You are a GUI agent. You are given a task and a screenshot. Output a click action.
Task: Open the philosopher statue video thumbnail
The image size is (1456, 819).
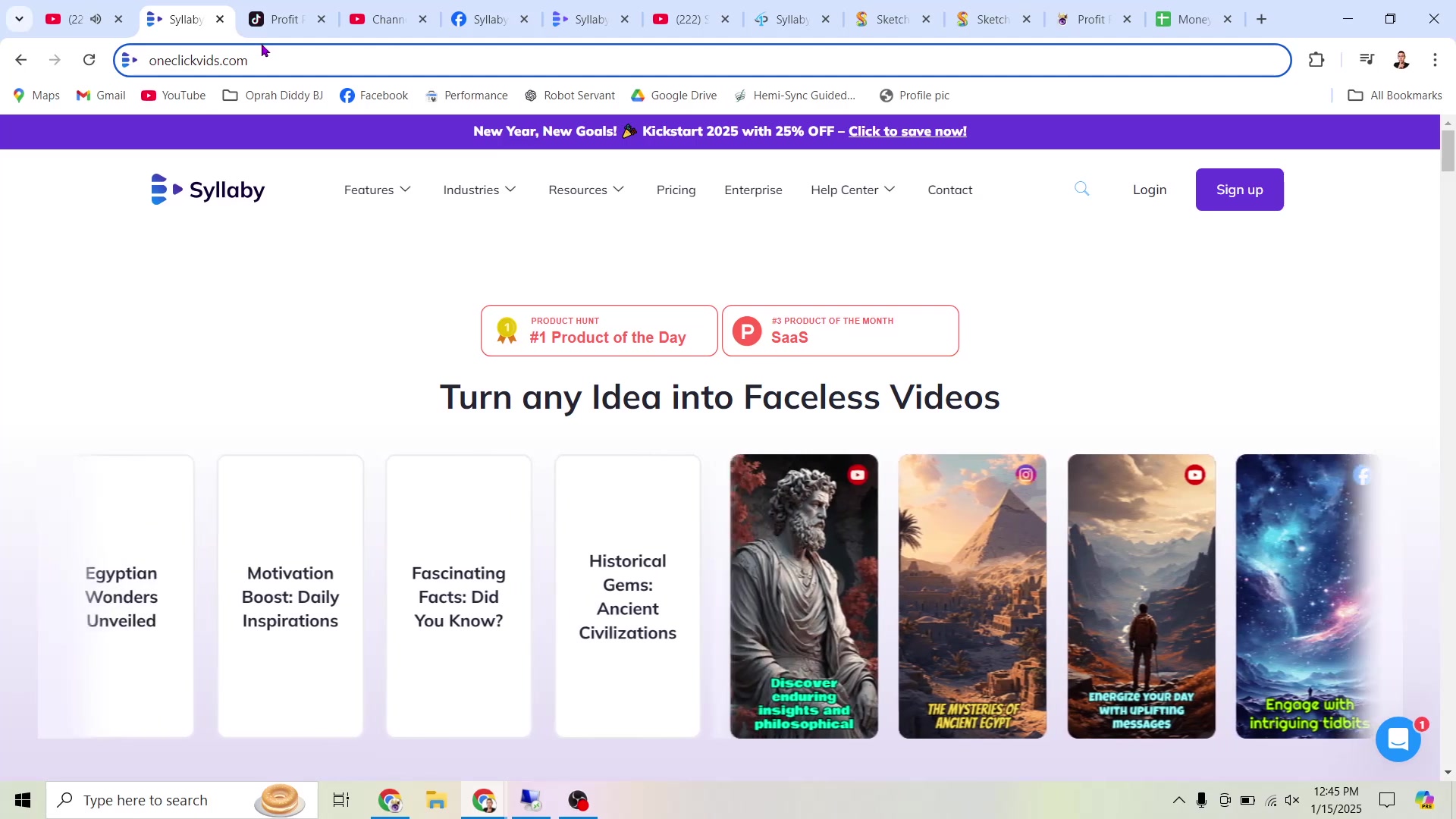804,596
